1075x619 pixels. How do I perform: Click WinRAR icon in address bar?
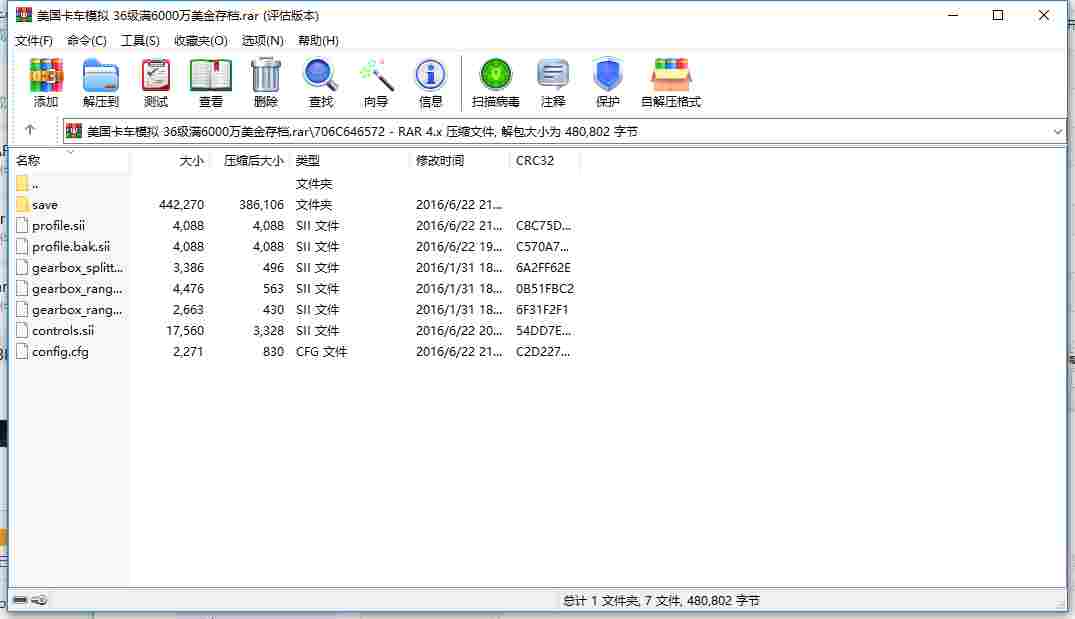(x=74, y=131)
